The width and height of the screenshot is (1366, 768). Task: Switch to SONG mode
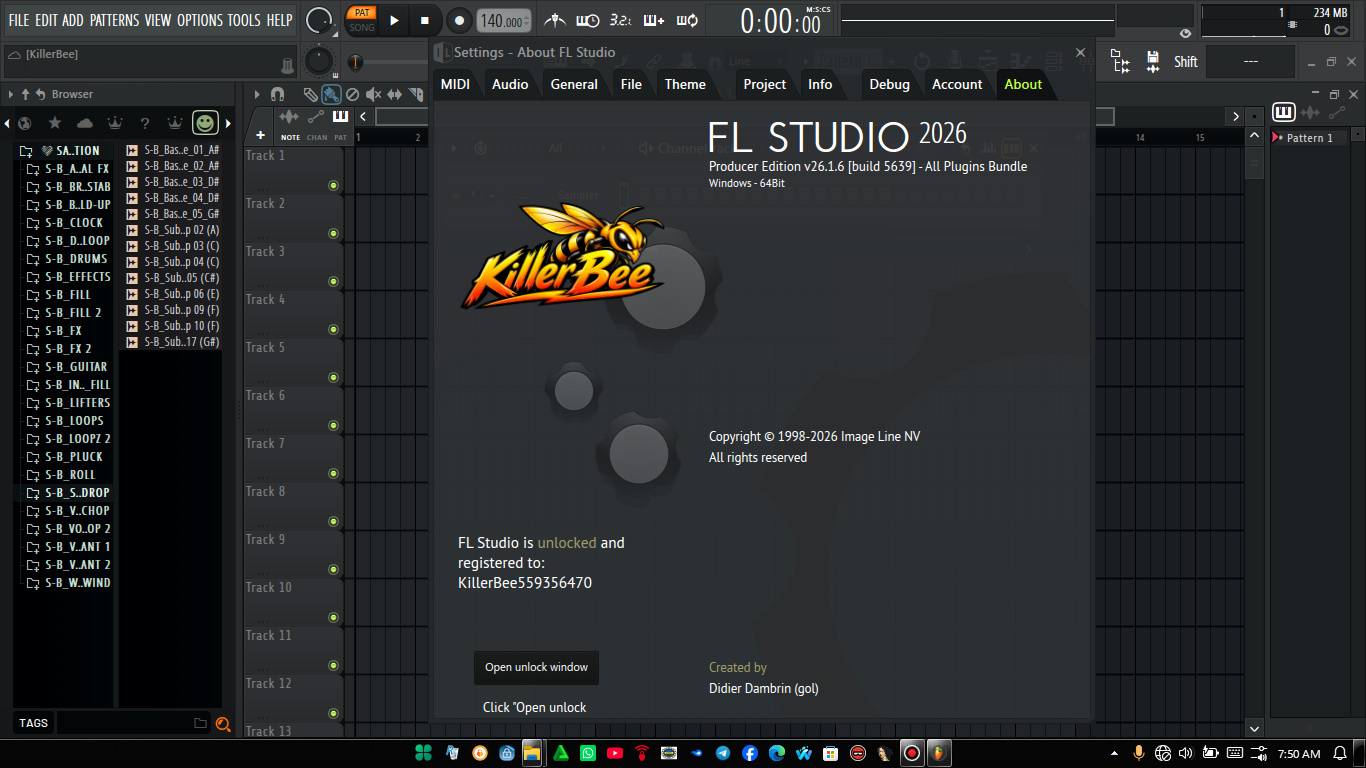click(362, 27)
